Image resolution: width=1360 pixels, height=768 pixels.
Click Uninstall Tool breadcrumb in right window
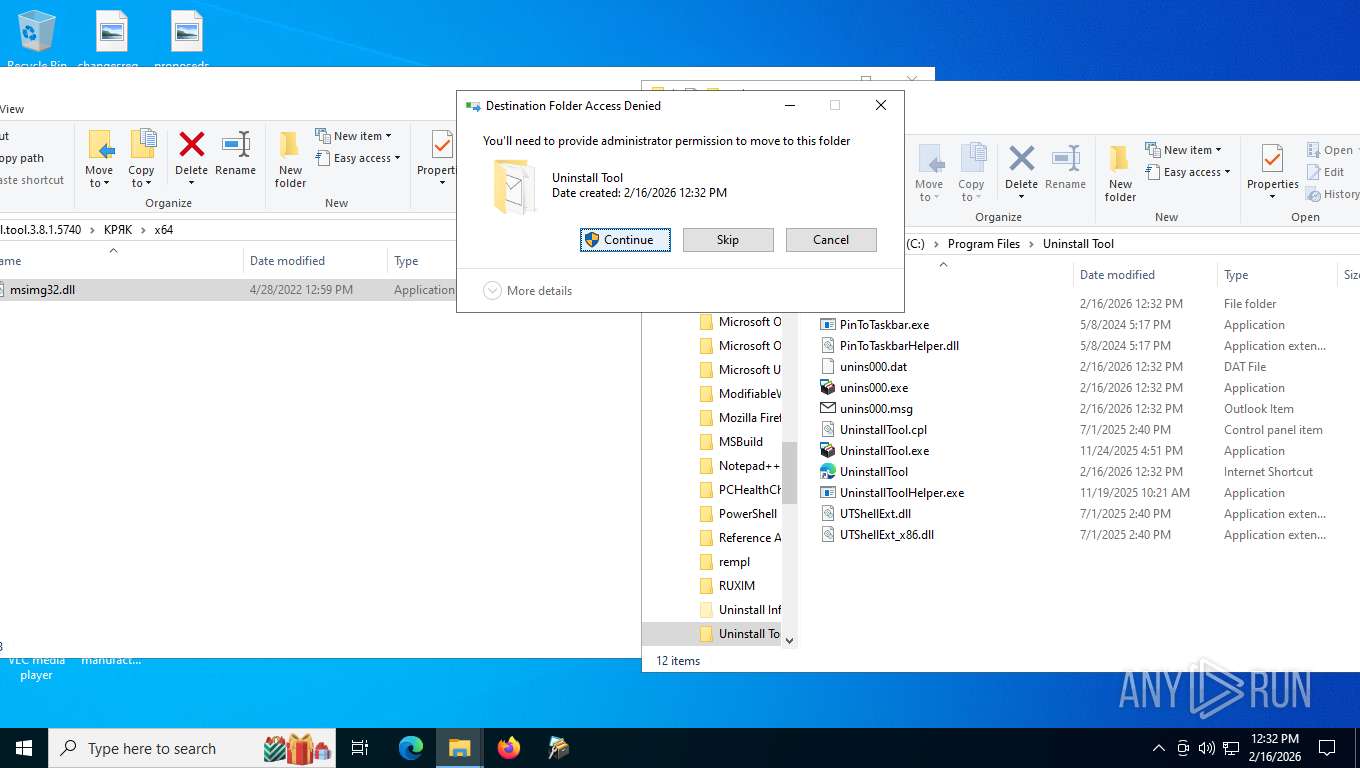1078,244
